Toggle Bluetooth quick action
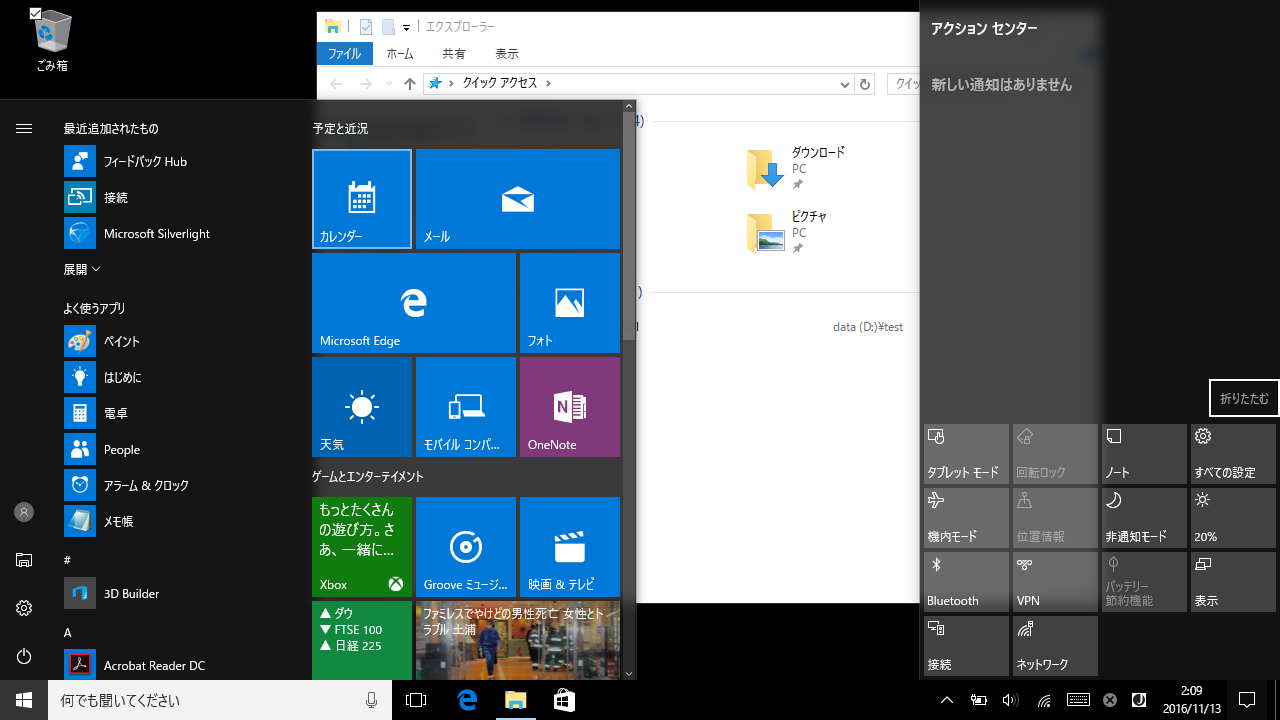Image resolution: width=1280 pixels, height=720 pixels. (965, 581)
